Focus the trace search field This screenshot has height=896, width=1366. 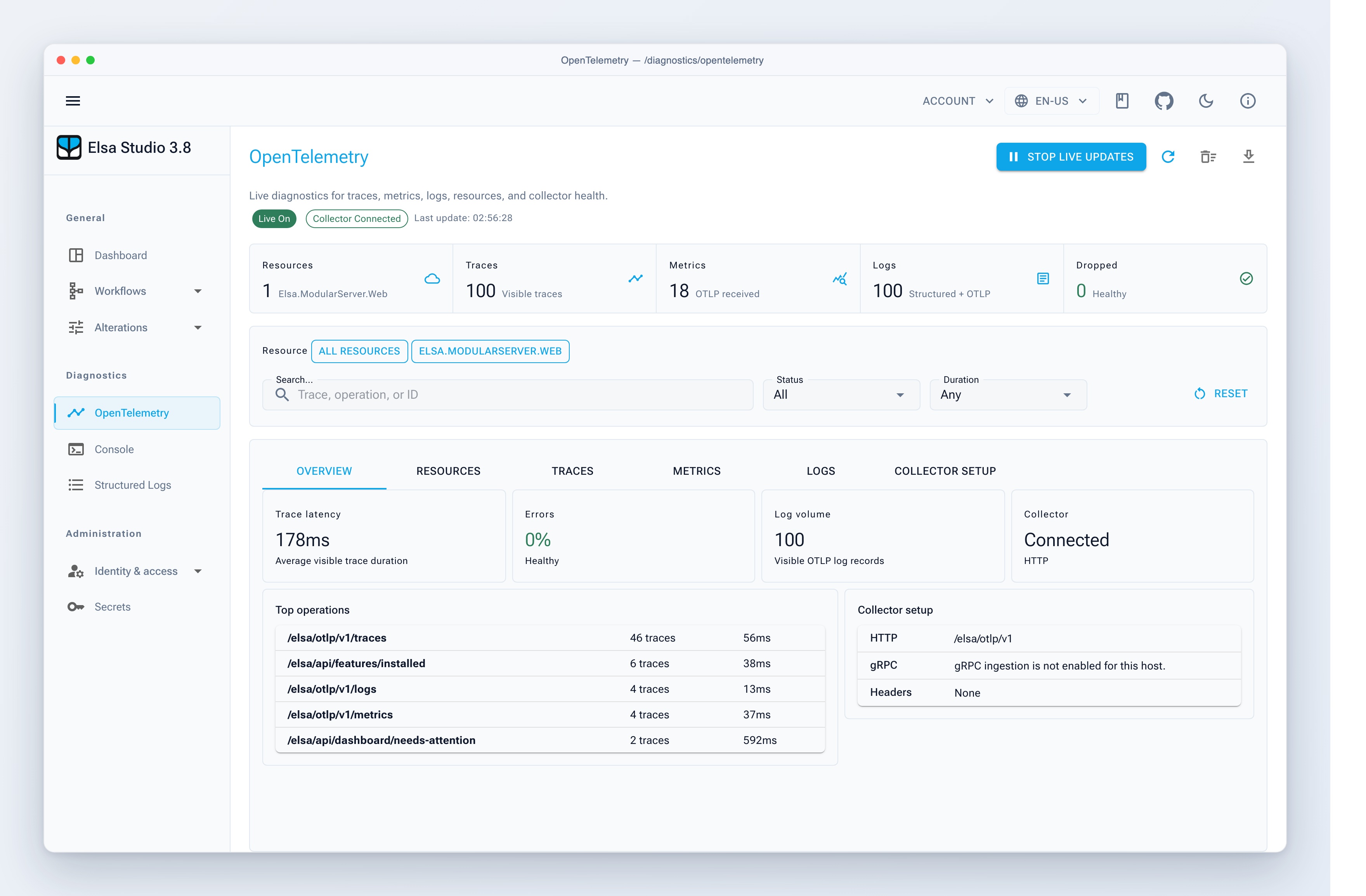click(x=507, y=394)
